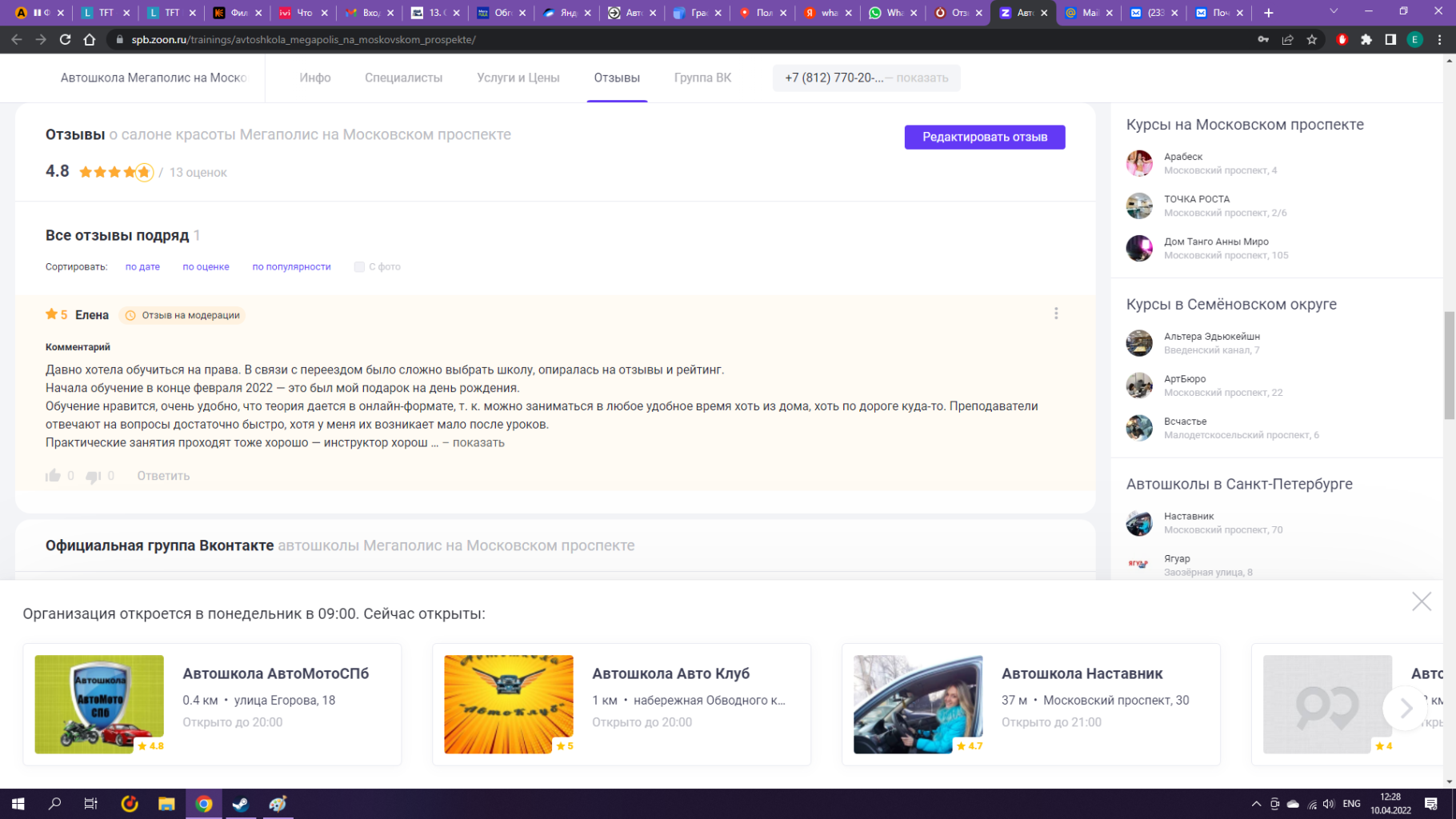1456x819 pixels.
Task: Open the three-dot menu on Elena's review
Action: pyautogui.click(x=1056, y=314)
